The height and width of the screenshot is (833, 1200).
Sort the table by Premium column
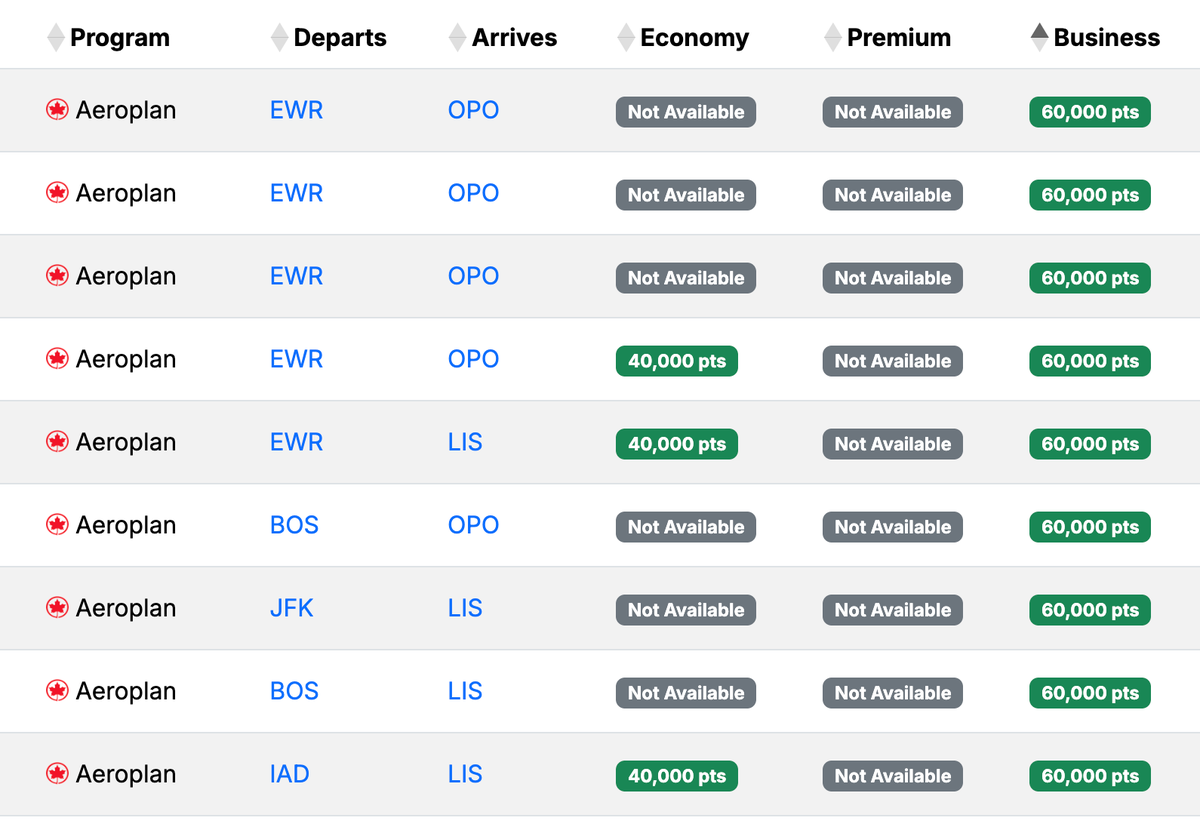pyautogui.click(x=831, y=37)
